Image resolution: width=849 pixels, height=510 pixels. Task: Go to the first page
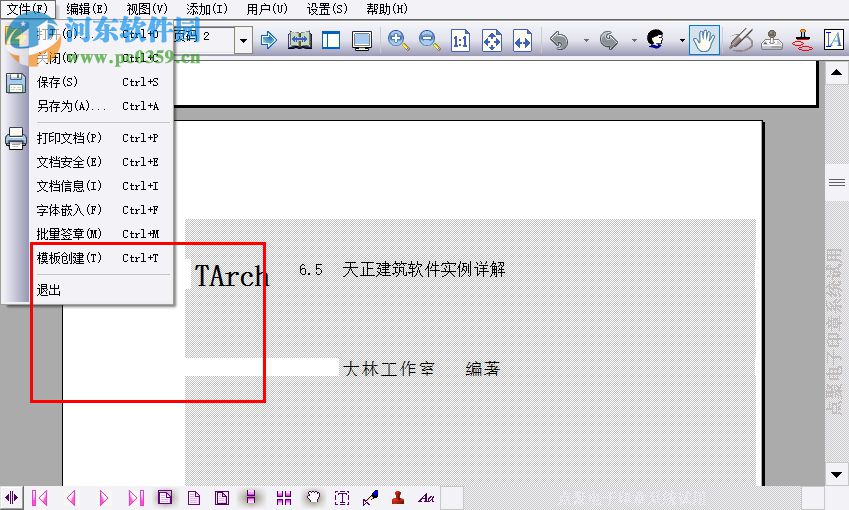point(40,498)
